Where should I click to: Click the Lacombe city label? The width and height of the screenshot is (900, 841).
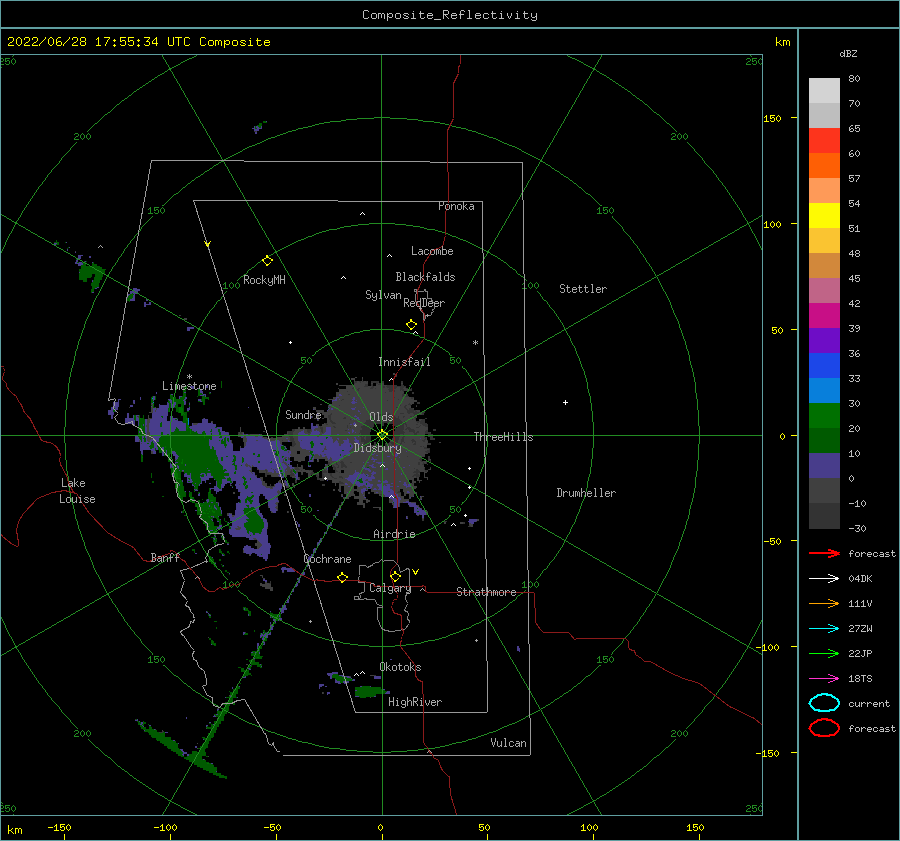432,251
